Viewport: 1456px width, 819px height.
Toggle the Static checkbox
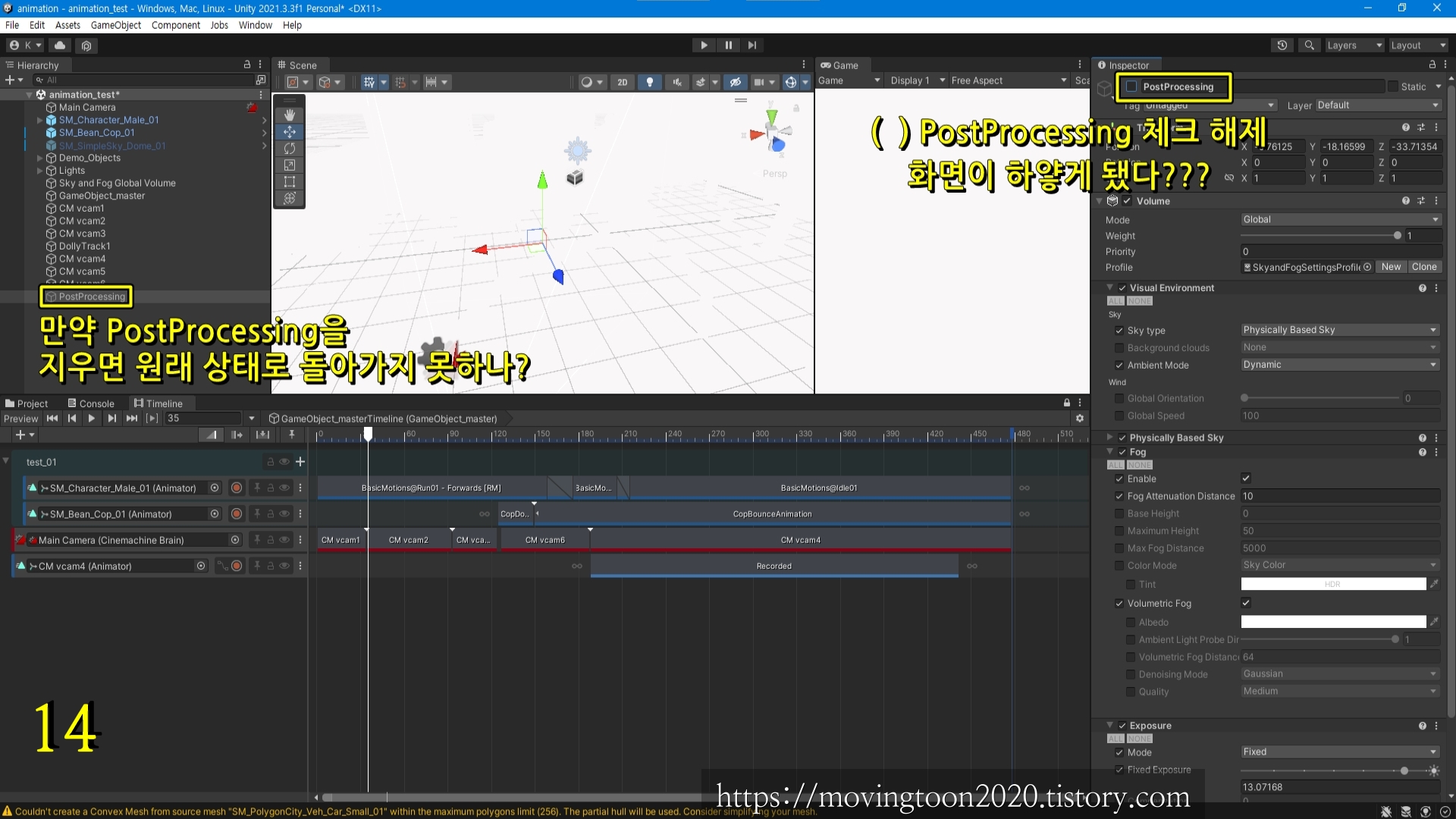coord(1392,86)
